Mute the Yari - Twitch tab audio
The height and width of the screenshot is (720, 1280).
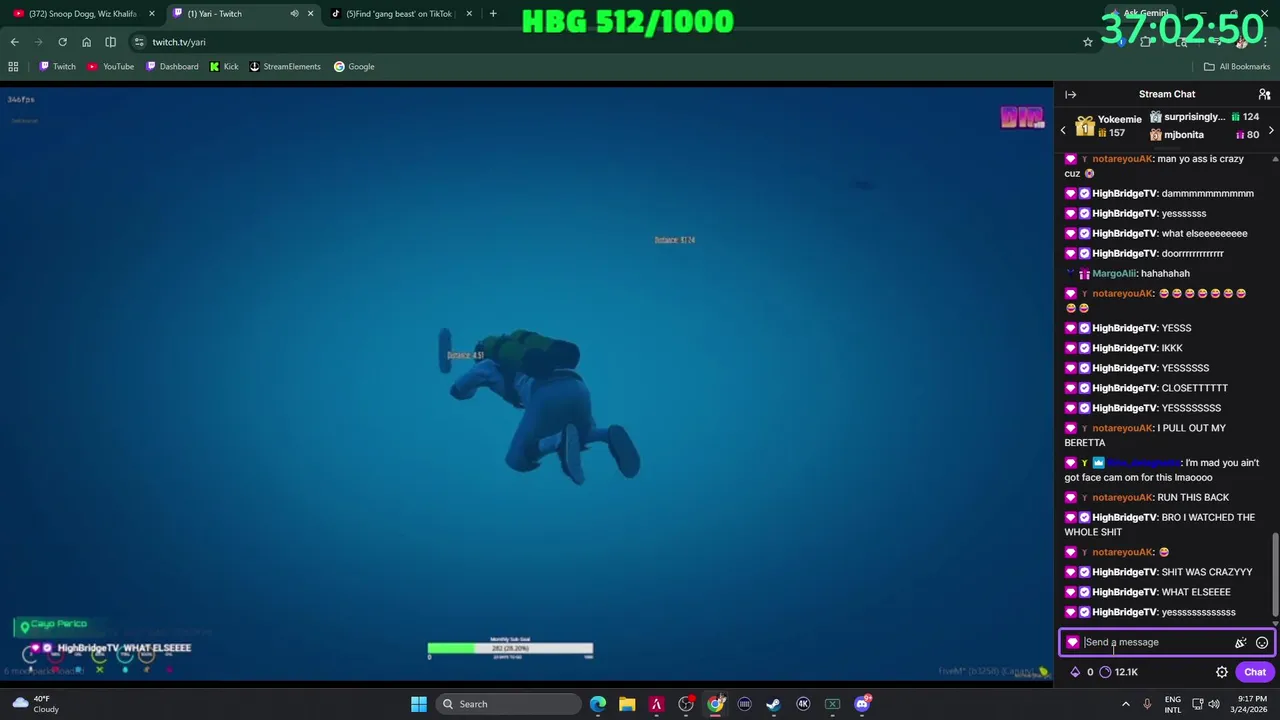tap(295, 14)
